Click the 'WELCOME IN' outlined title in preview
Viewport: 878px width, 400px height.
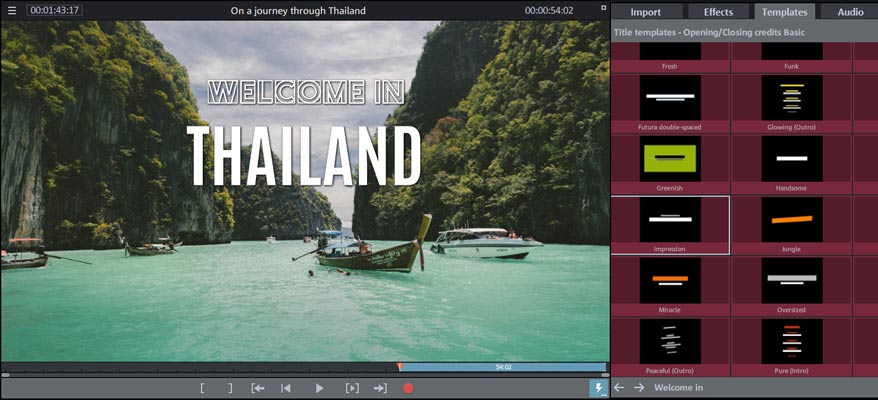point(306,92)
